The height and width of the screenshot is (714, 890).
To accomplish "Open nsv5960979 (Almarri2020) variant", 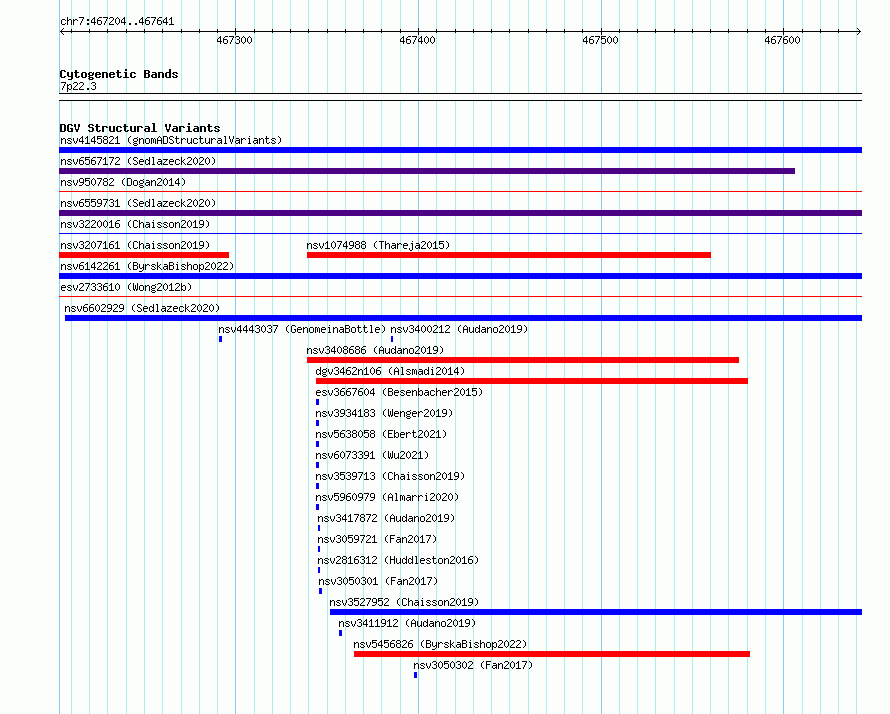I will (387, 497).
